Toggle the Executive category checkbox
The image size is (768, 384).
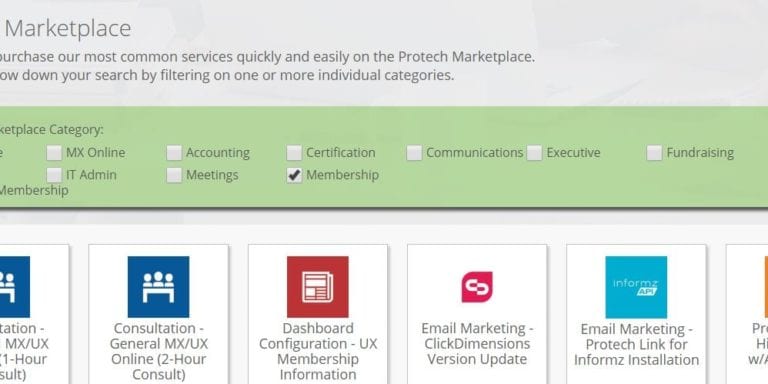pos(534,153)
